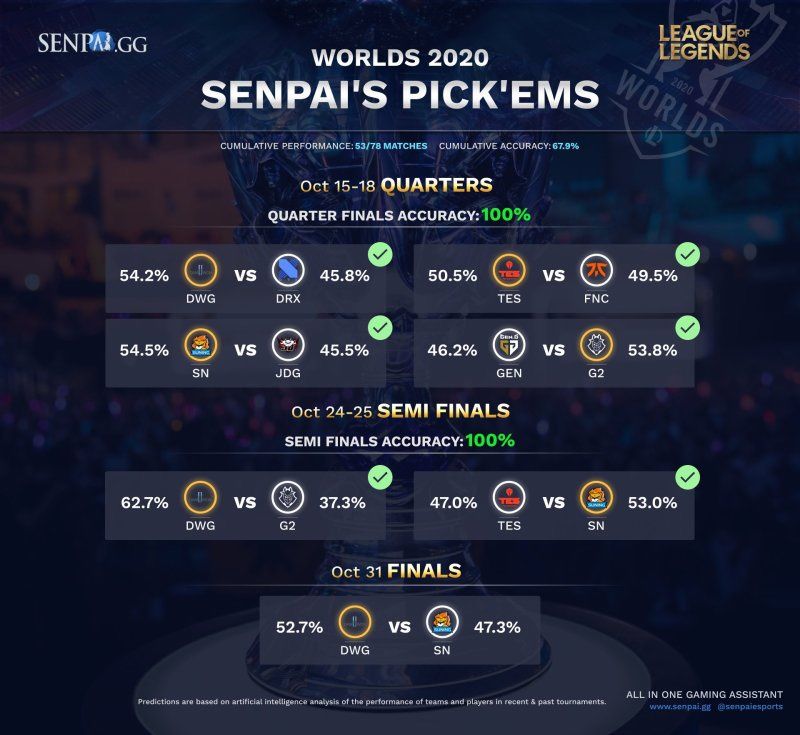Select the JDG team logo
Screen dimensions: 800x735
[288, 345]
